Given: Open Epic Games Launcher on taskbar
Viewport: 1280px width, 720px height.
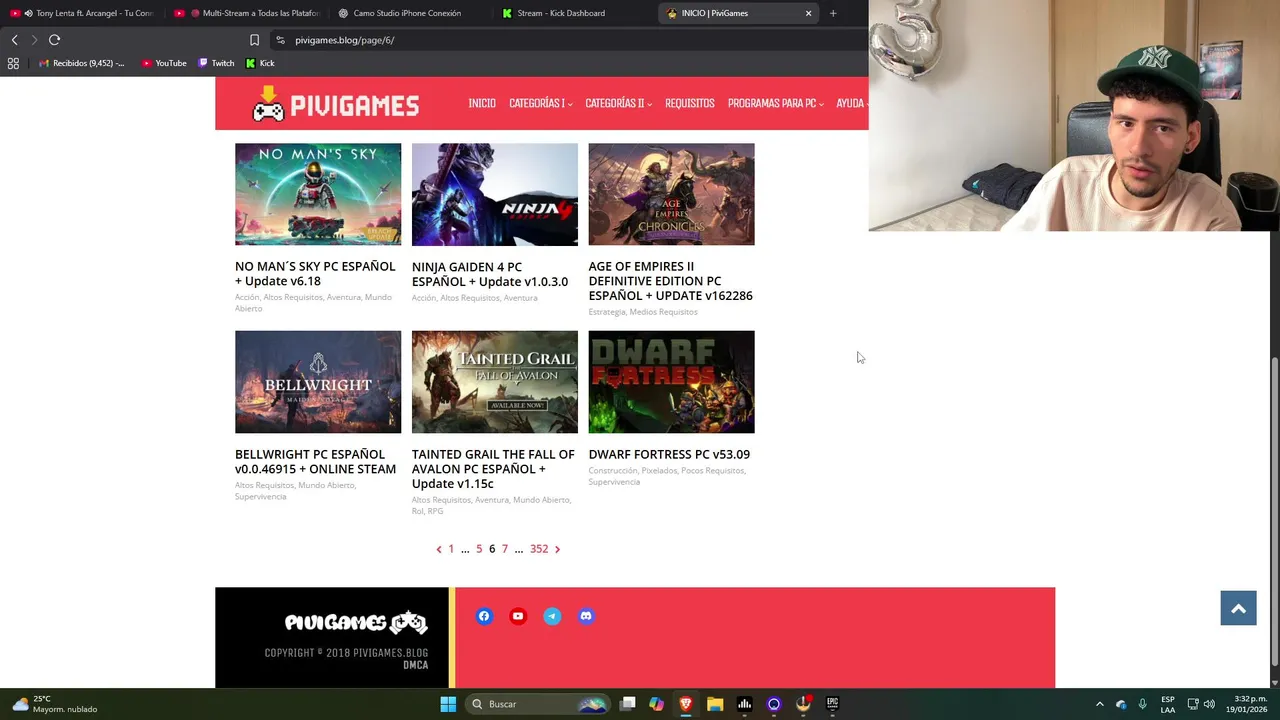Looking at the screenshot, I should [x=832, y=704].
